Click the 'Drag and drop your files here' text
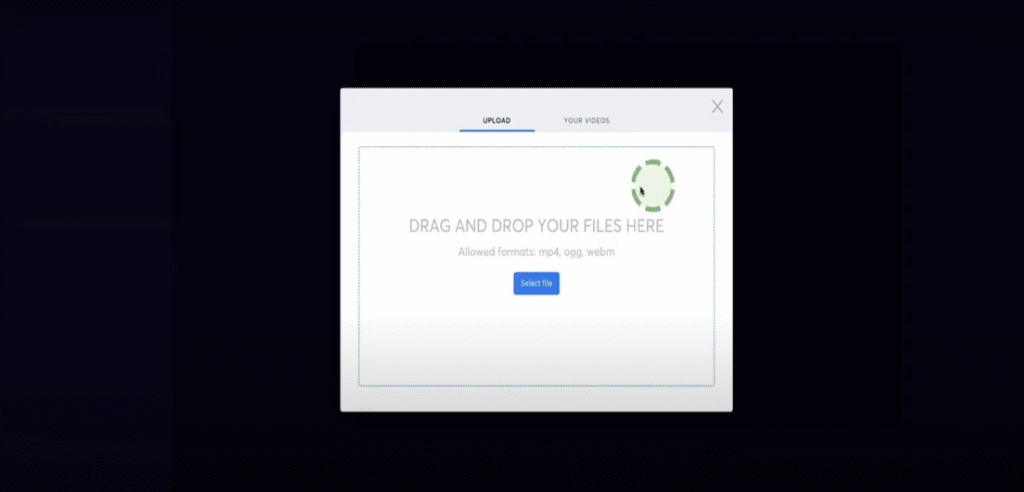The width and height of the screenshot is (1024, 492). click(536, 226)
